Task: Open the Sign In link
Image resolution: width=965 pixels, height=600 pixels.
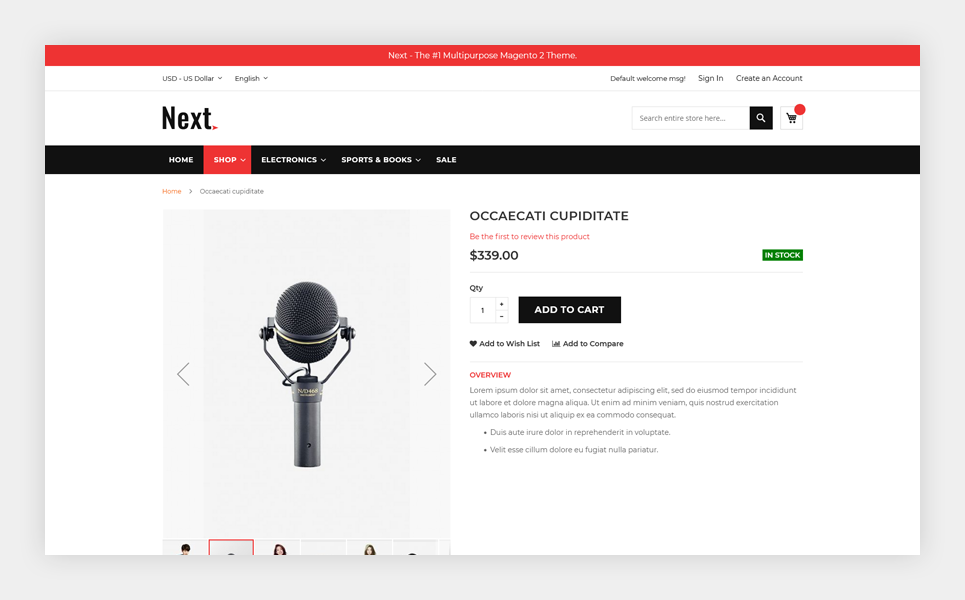Action: pyautogui.click(x=710, y=78)
